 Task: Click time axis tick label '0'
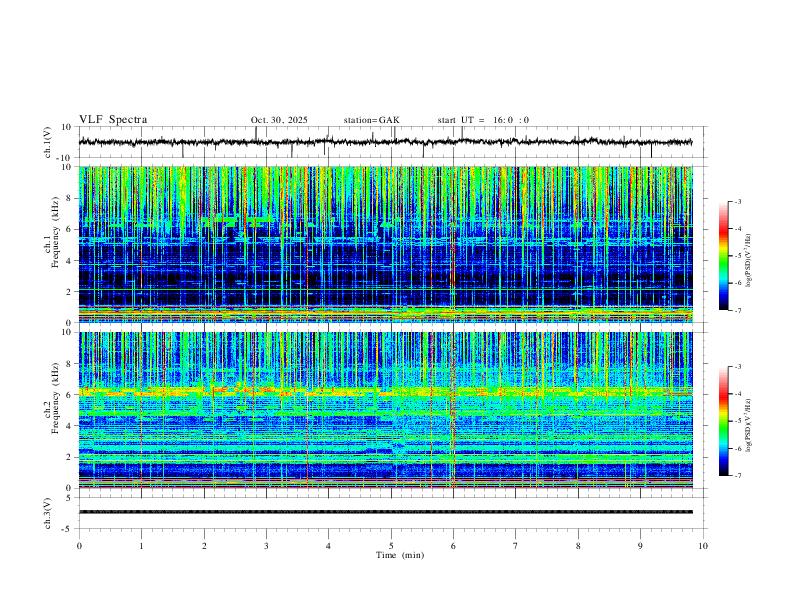[79, 546]
